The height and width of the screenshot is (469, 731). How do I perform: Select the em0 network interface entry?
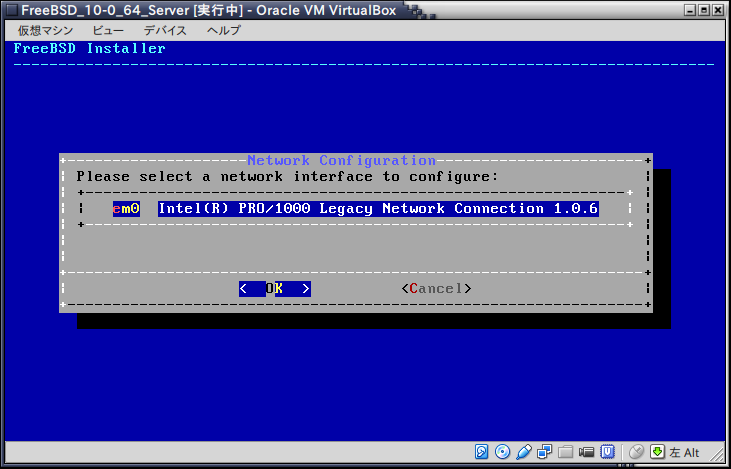(x=126, y=209)
